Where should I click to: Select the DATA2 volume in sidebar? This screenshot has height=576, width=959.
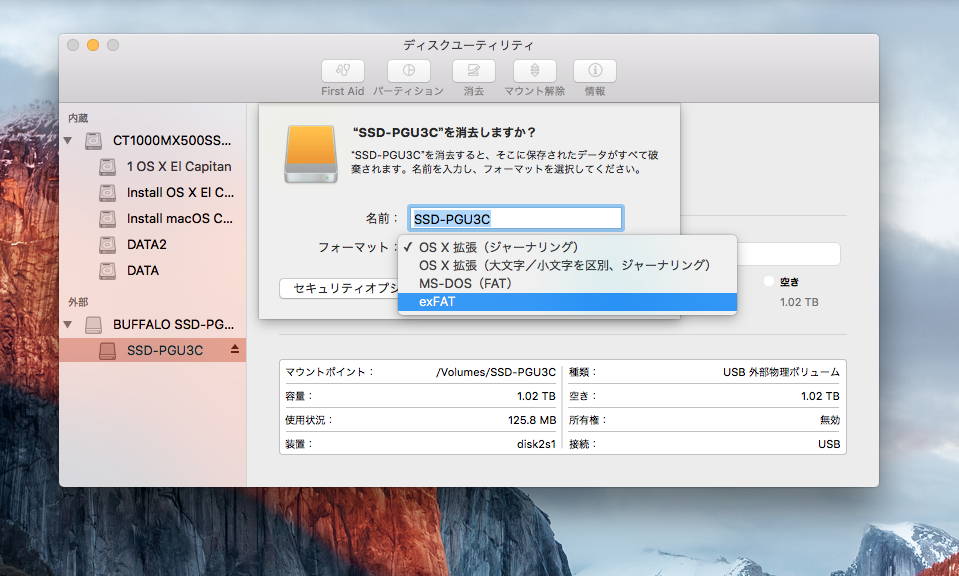[146, 244]
